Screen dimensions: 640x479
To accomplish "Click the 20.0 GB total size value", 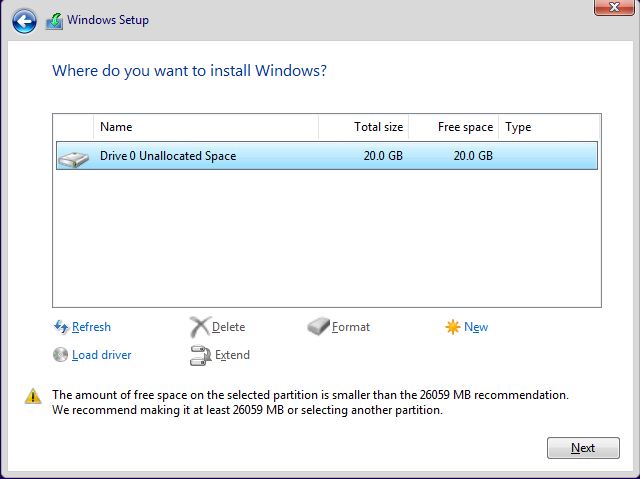I will (383, 155).
